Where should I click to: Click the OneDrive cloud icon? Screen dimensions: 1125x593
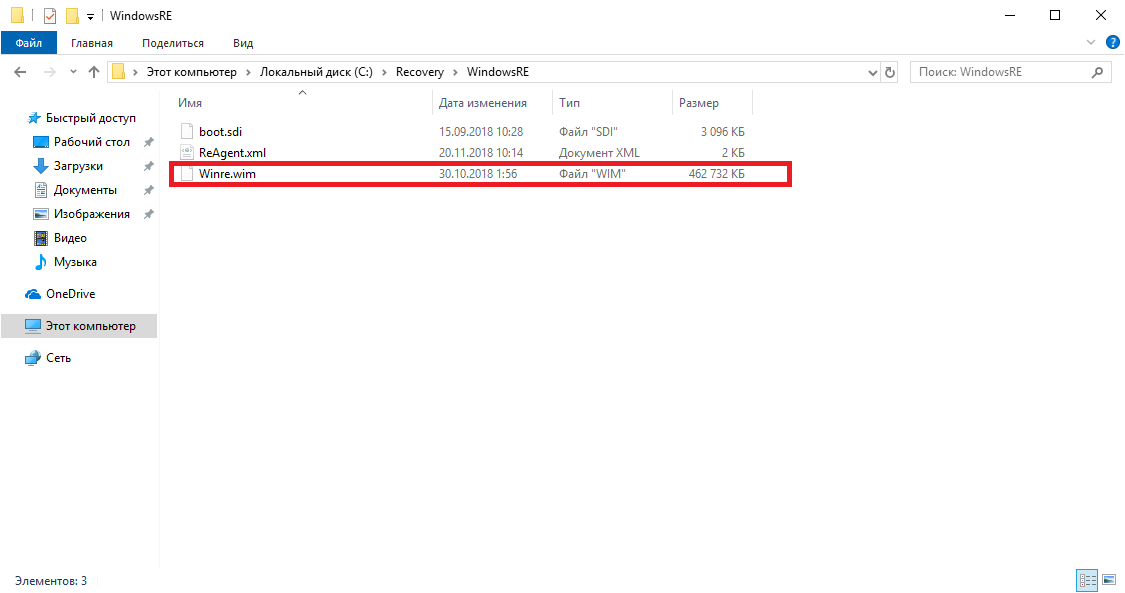(33, 294)
